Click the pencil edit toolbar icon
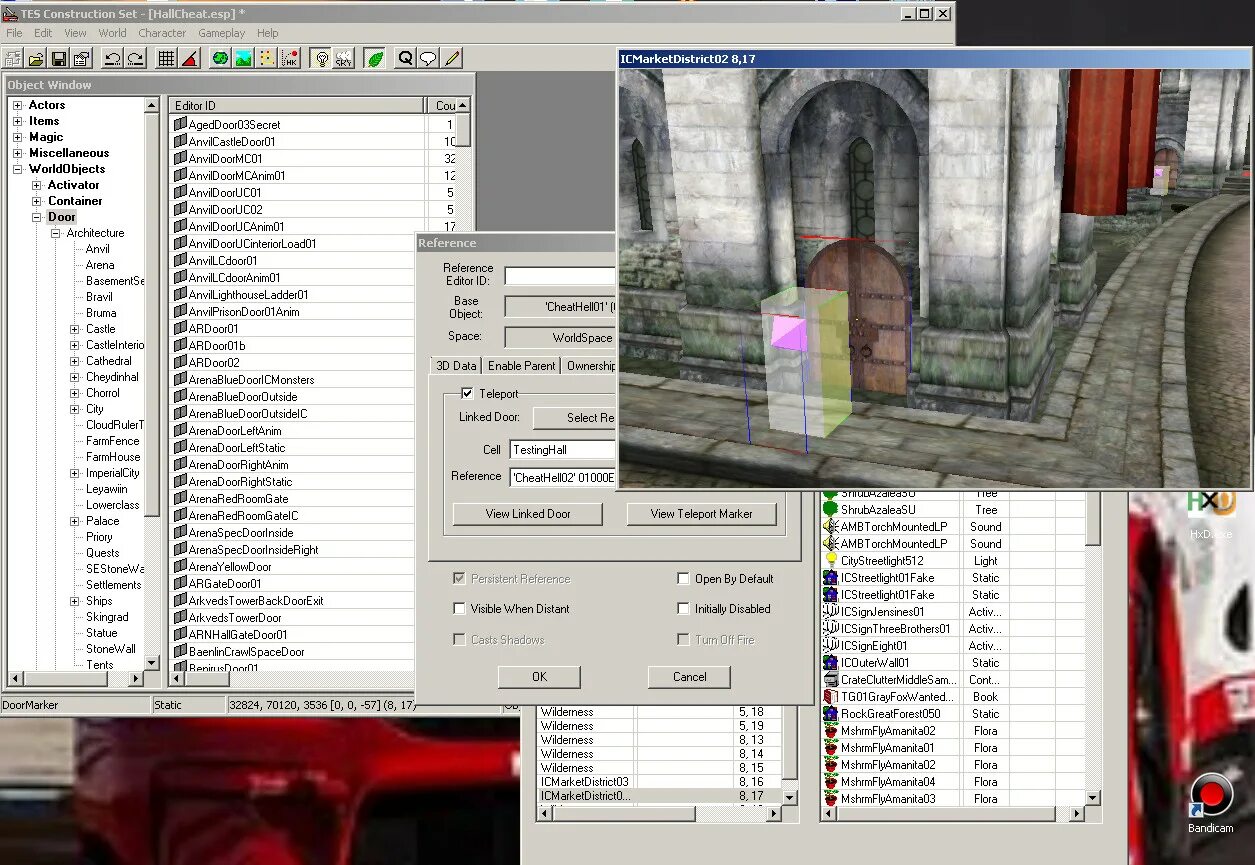 [452, 59]
